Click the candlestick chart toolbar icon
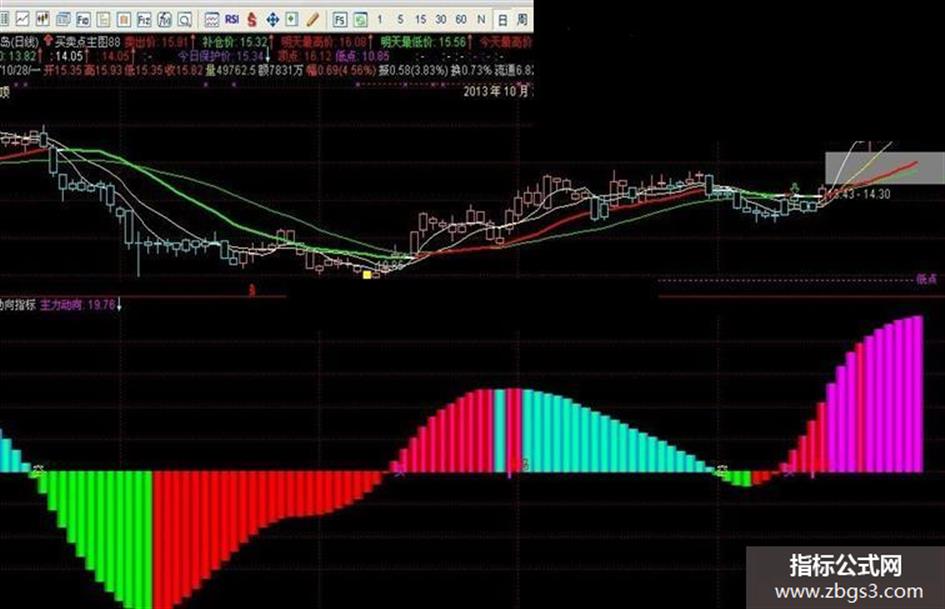The image size is (945, 609). point(42,19)
